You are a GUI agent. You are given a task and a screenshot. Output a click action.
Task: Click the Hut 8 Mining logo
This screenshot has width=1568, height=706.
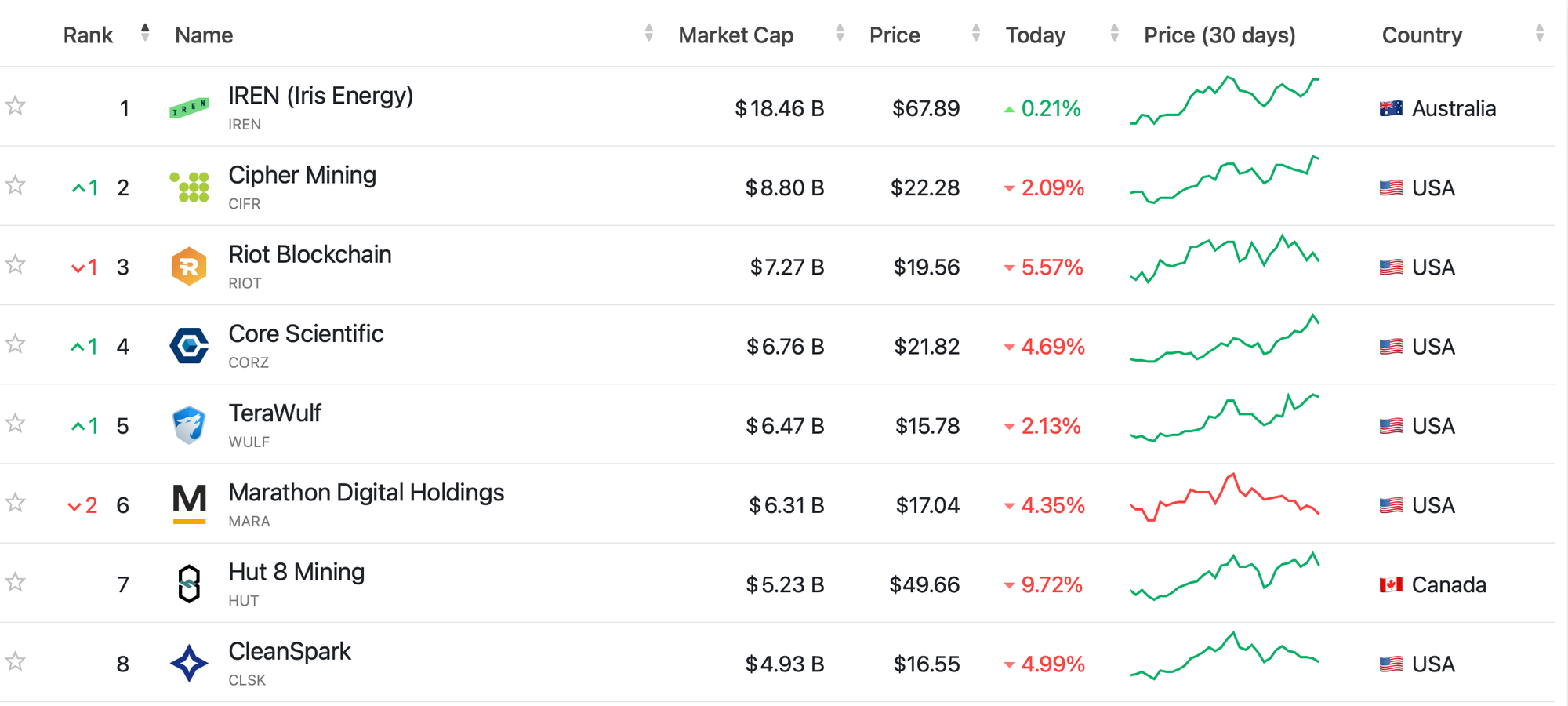click(x=189, y=584)
